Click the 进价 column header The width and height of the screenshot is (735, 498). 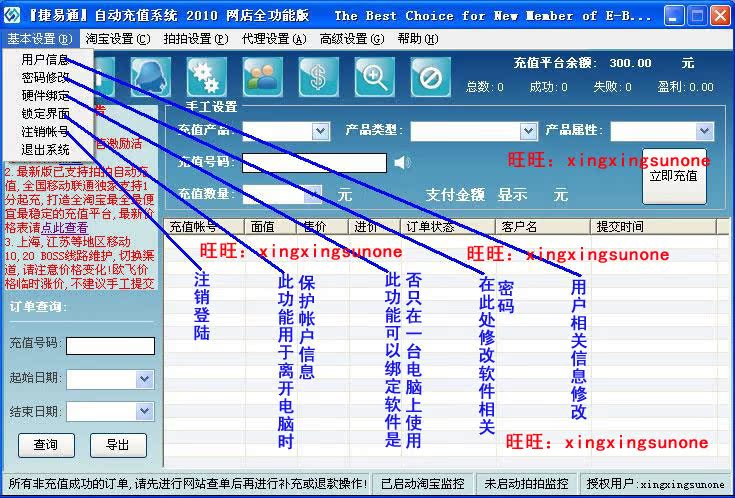click(375, 227)
